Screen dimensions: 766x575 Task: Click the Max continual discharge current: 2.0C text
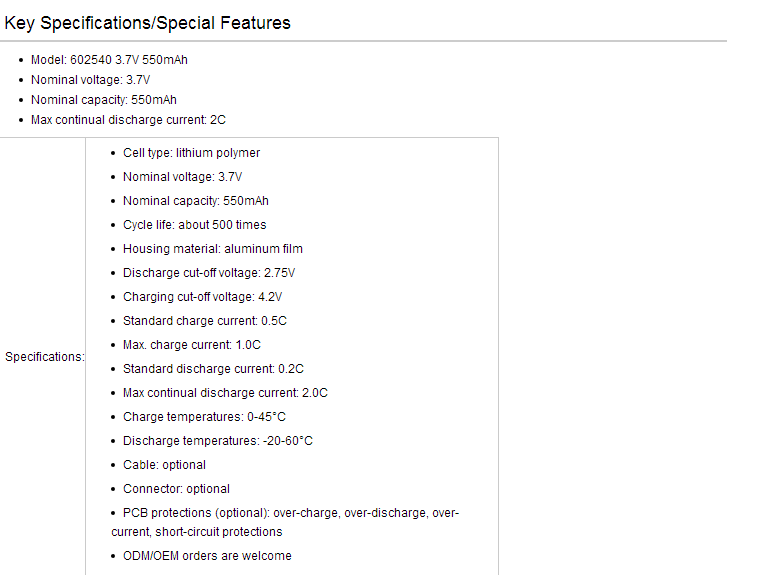pos(225,392)
